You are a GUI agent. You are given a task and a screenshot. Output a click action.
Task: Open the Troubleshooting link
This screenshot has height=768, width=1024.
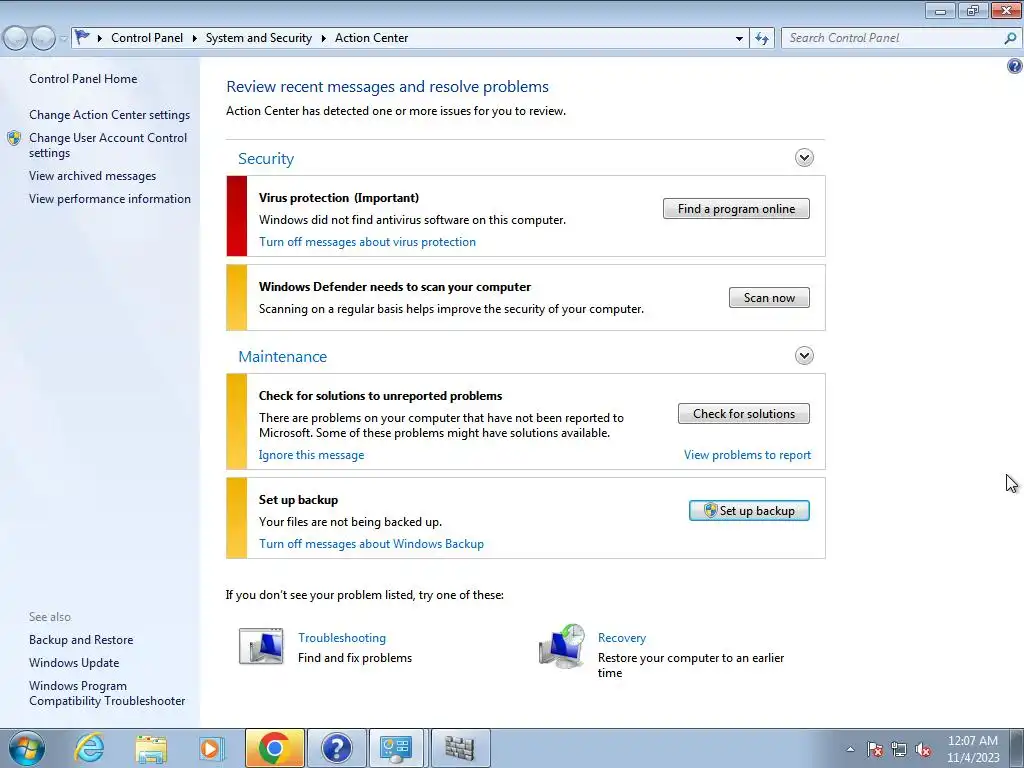click(x=342, y=637)
